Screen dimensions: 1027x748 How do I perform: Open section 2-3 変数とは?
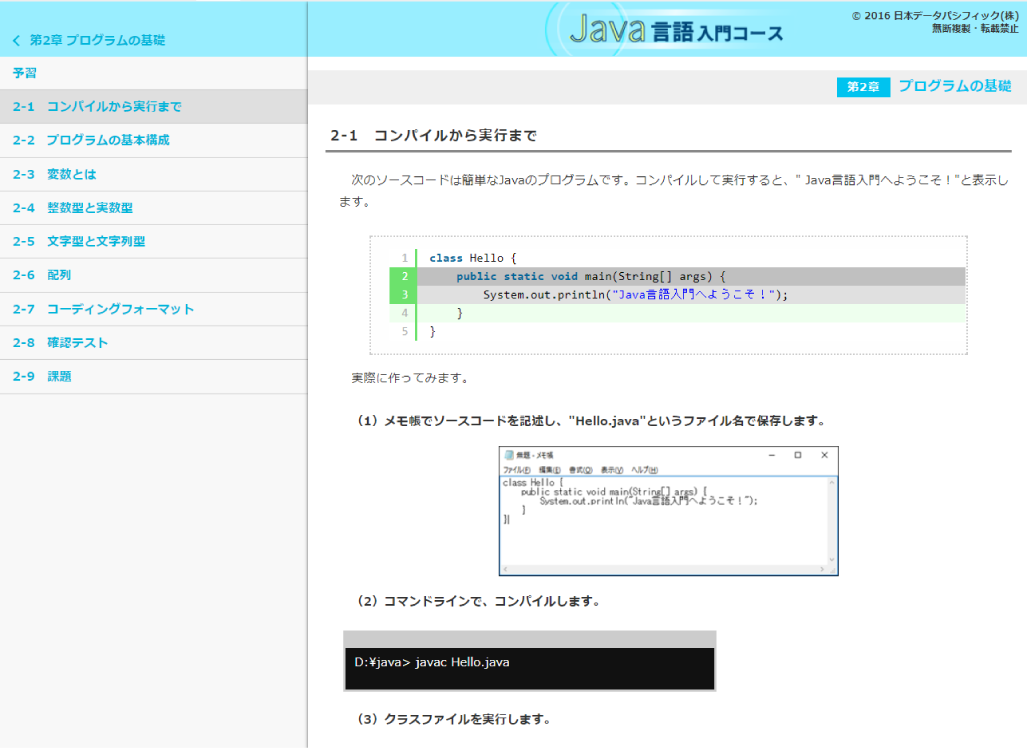[x=153, y=174]
